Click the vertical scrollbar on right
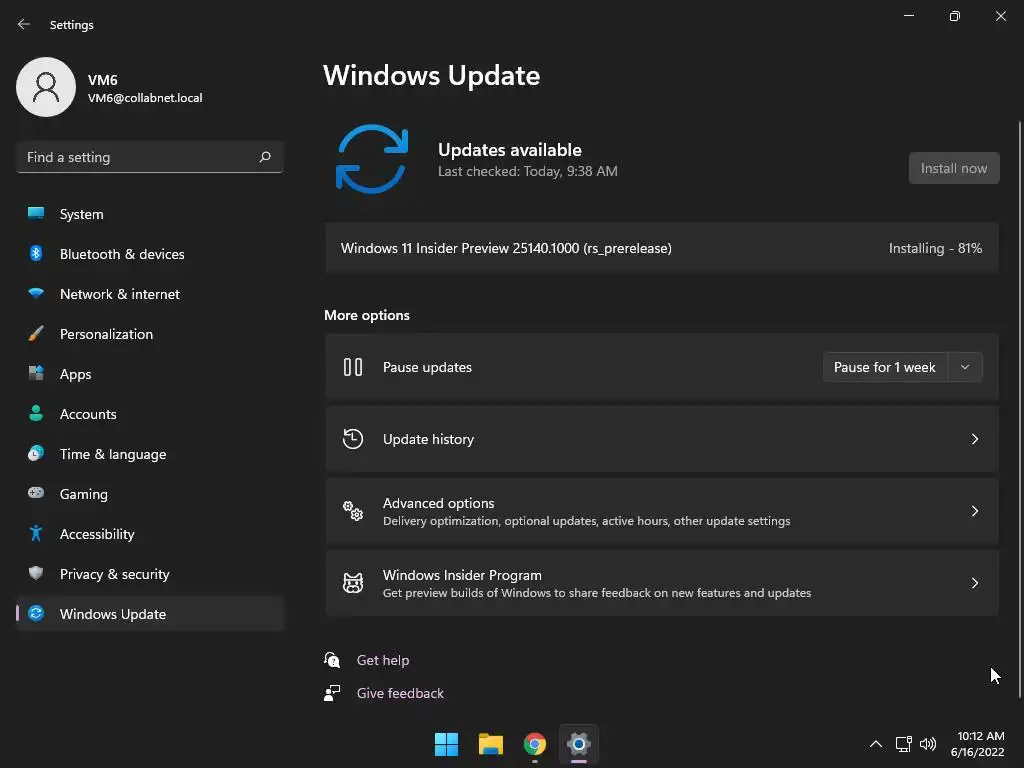1024x768 pixels. point(1020,408)
